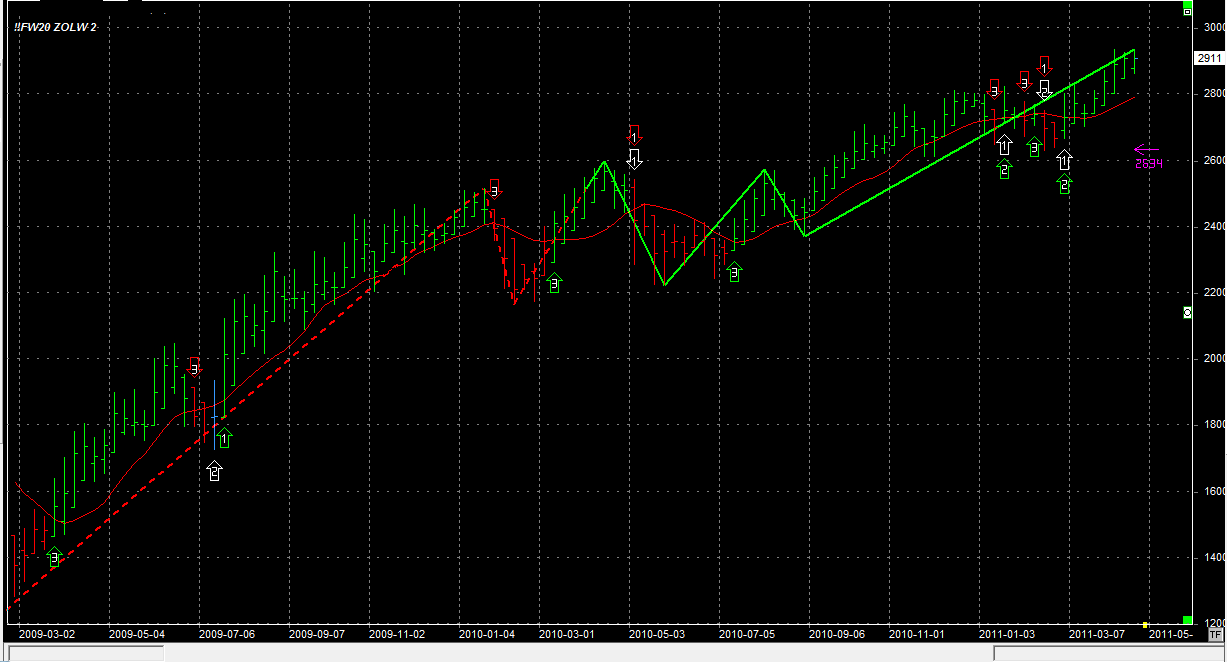
Task: Click the topmost red down arrow 1 near 2011
Action: click(1044, 66)
